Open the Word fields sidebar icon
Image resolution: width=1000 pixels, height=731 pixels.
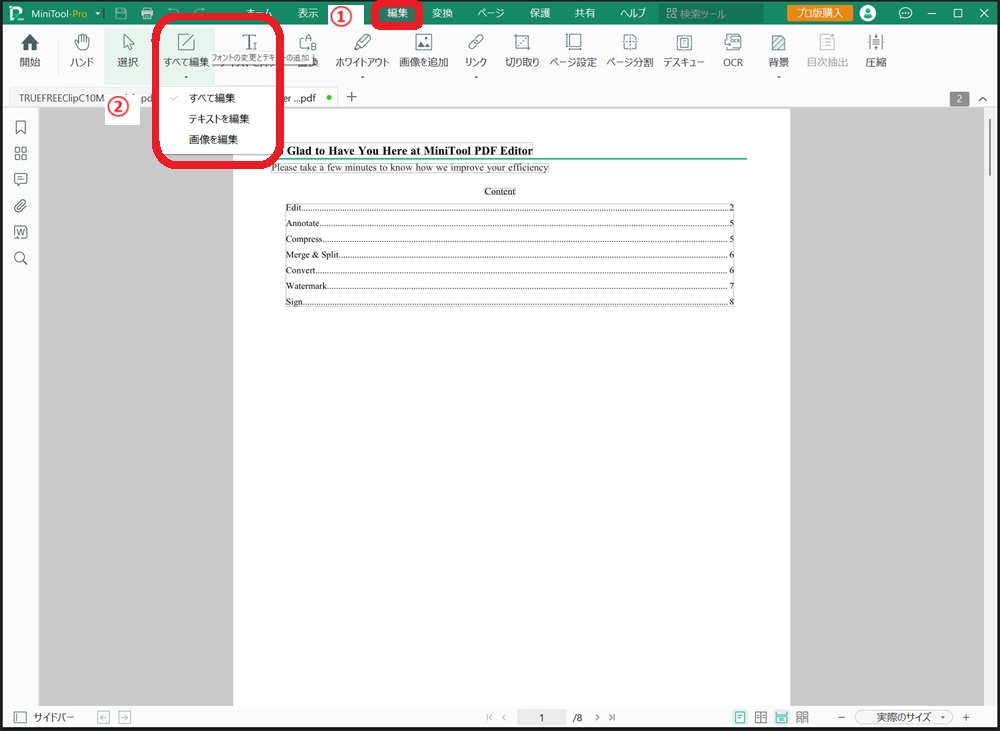pos(20,232)
